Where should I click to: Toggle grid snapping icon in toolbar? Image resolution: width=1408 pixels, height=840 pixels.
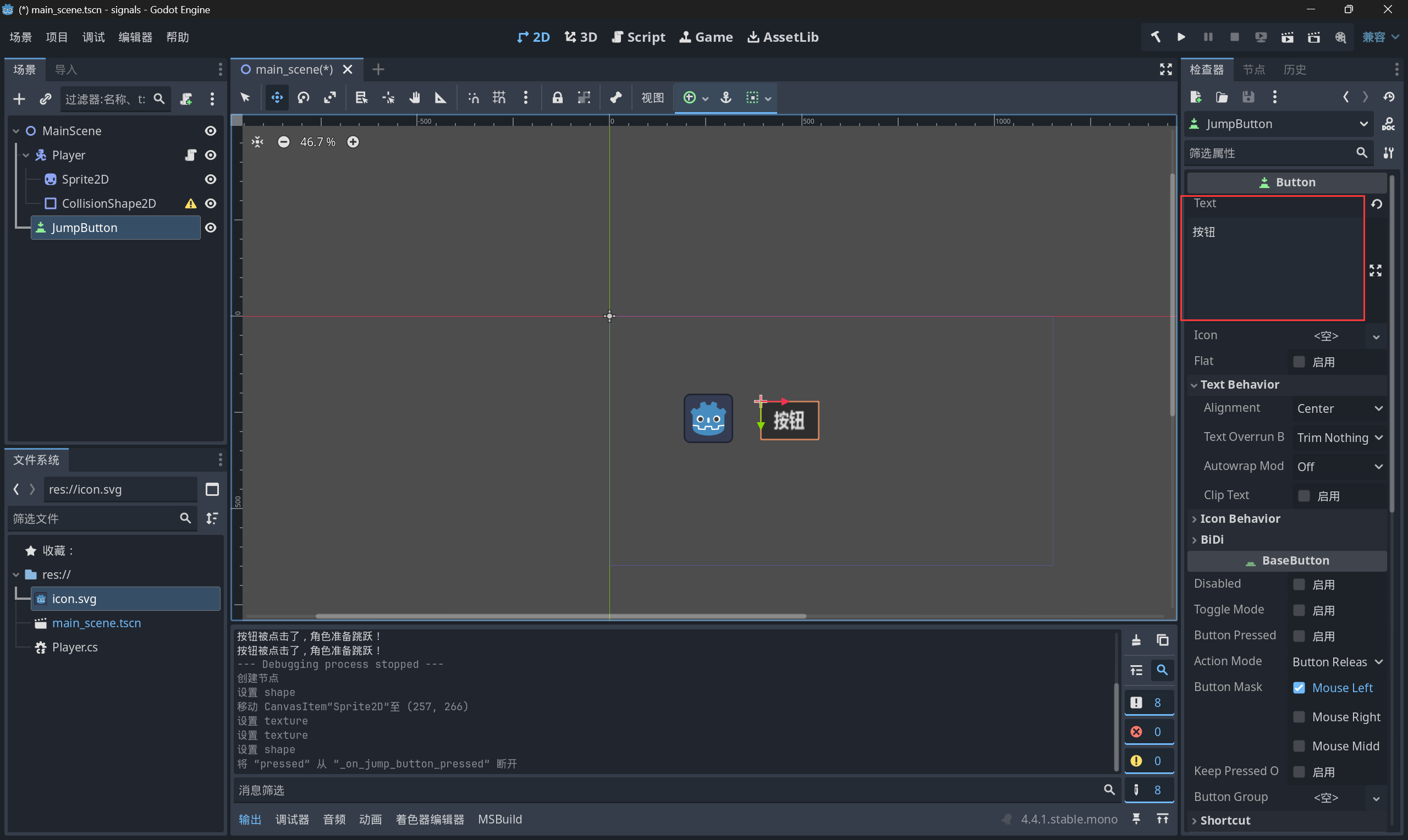click(499, 98)
